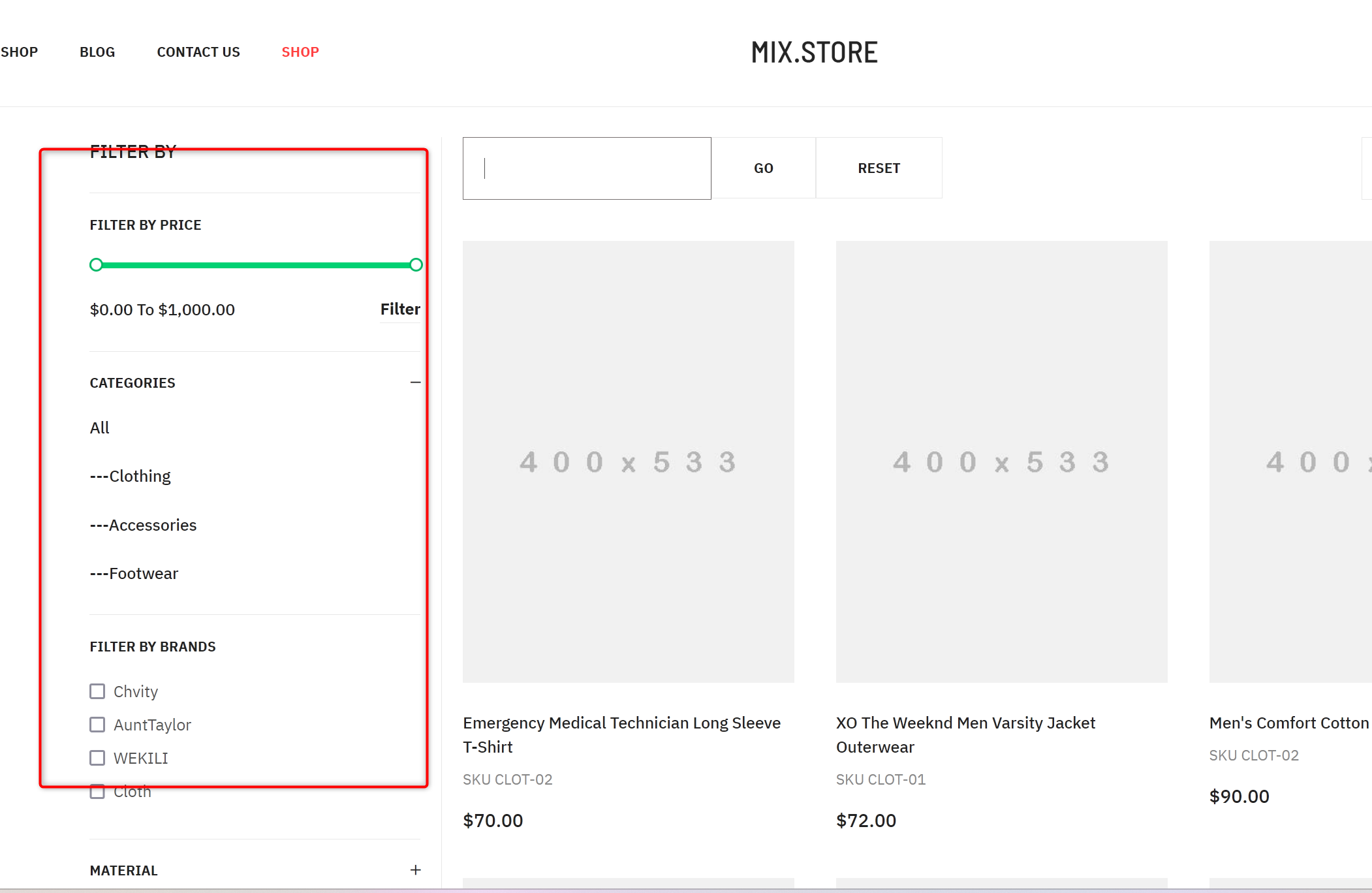
Task: Filter by Accessories category
Action: point(143,525)
